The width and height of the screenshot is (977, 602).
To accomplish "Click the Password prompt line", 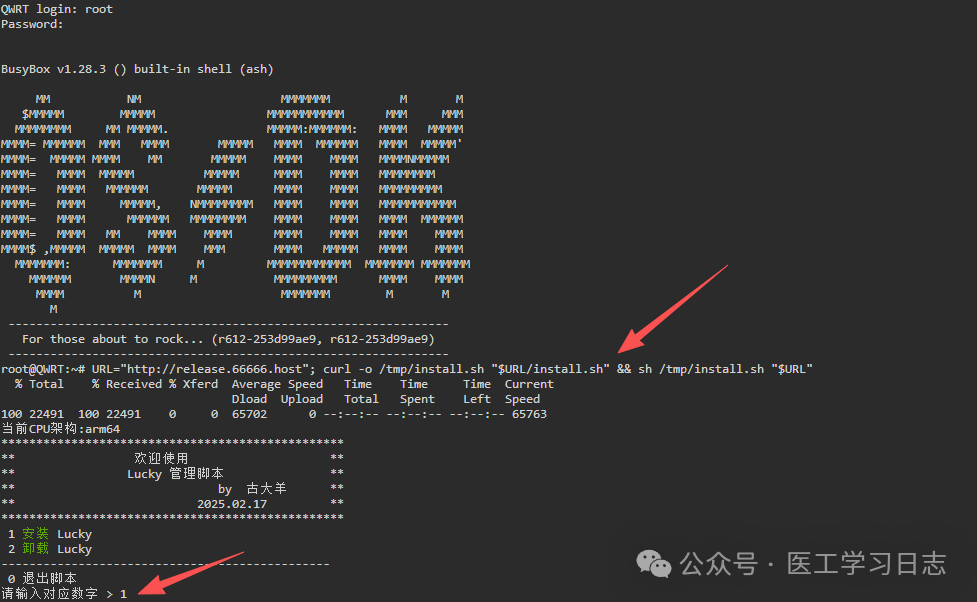I will 32,24.
